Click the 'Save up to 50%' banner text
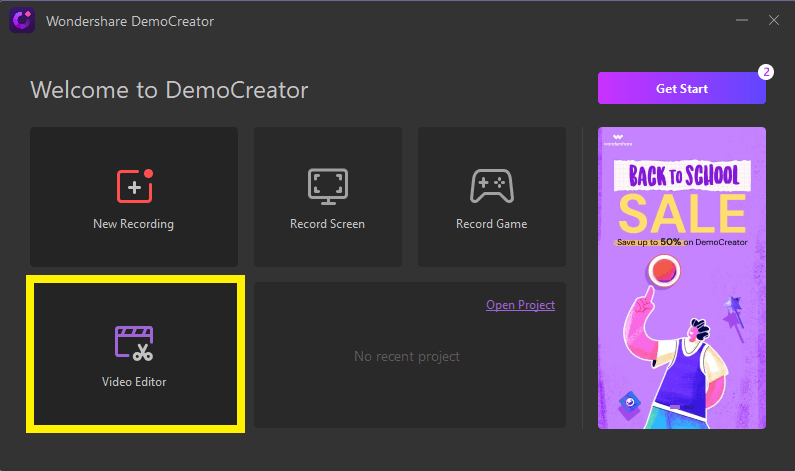Image resolution: width=795 pixels, height=471 pixels. click(681, 242)
